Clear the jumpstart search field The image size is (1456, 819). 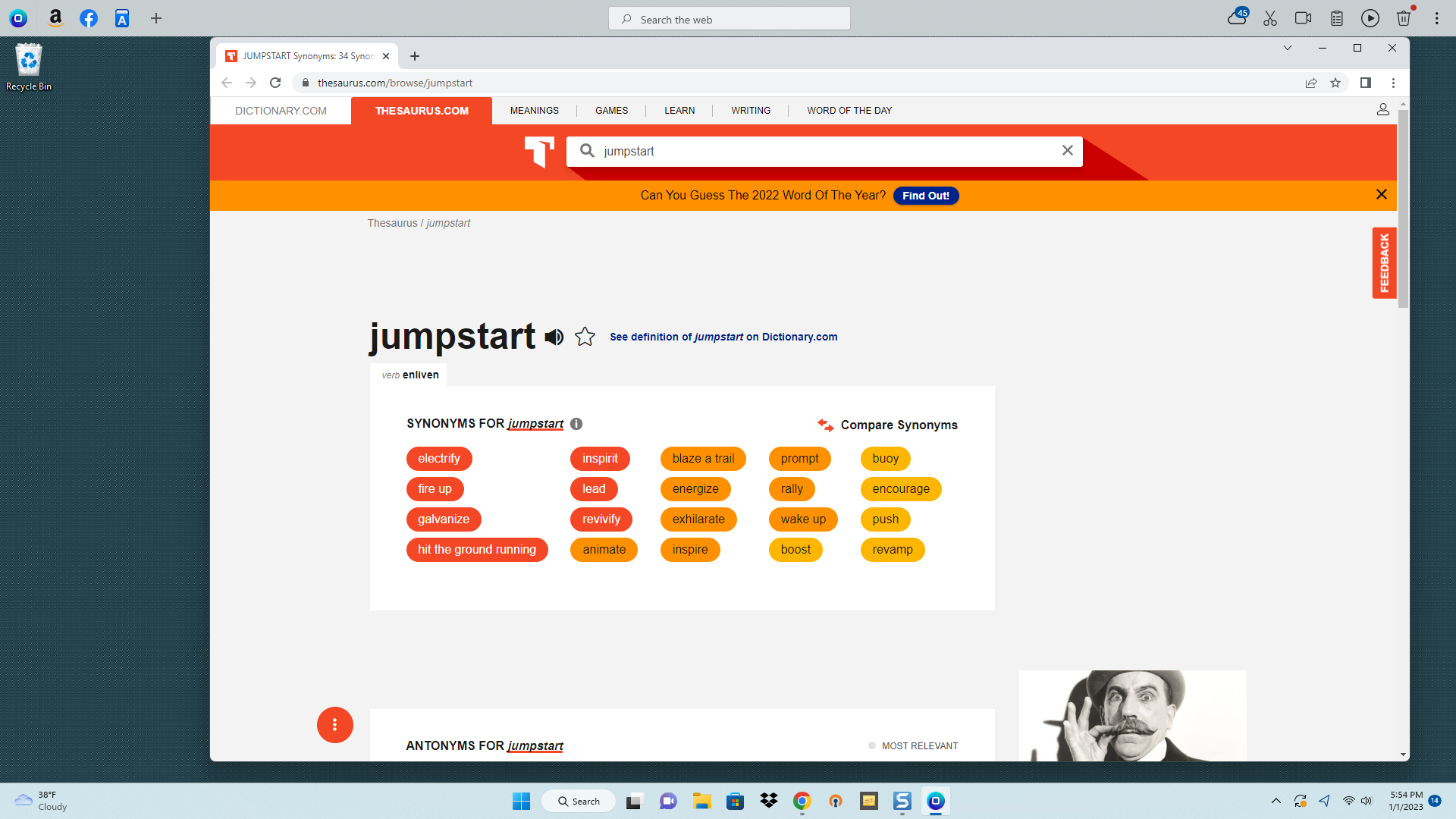pos(1068,150)
